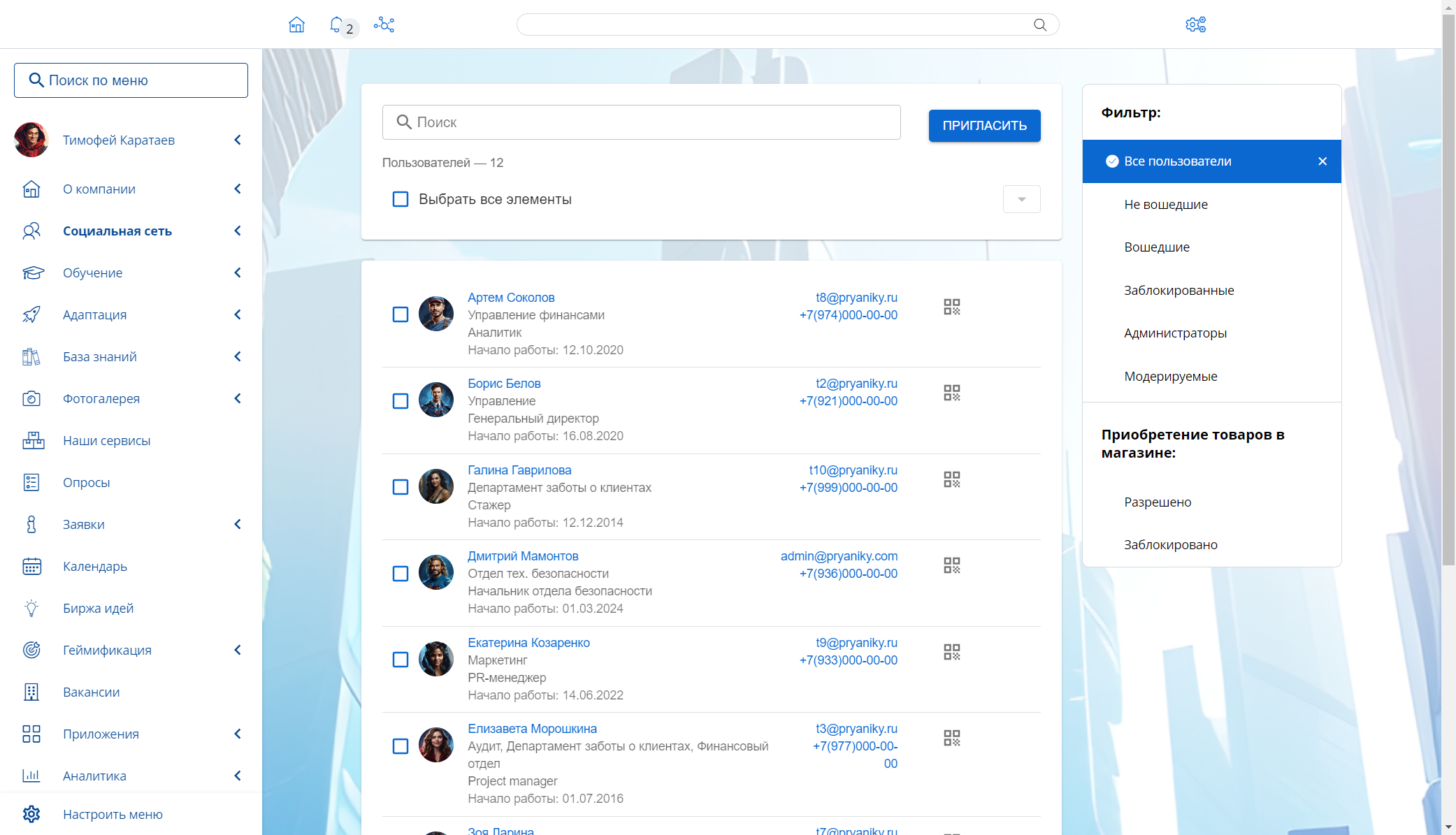The image size is (1456, 835).
Task: Click gear icon next to Настроить меню
Action: 31,814
